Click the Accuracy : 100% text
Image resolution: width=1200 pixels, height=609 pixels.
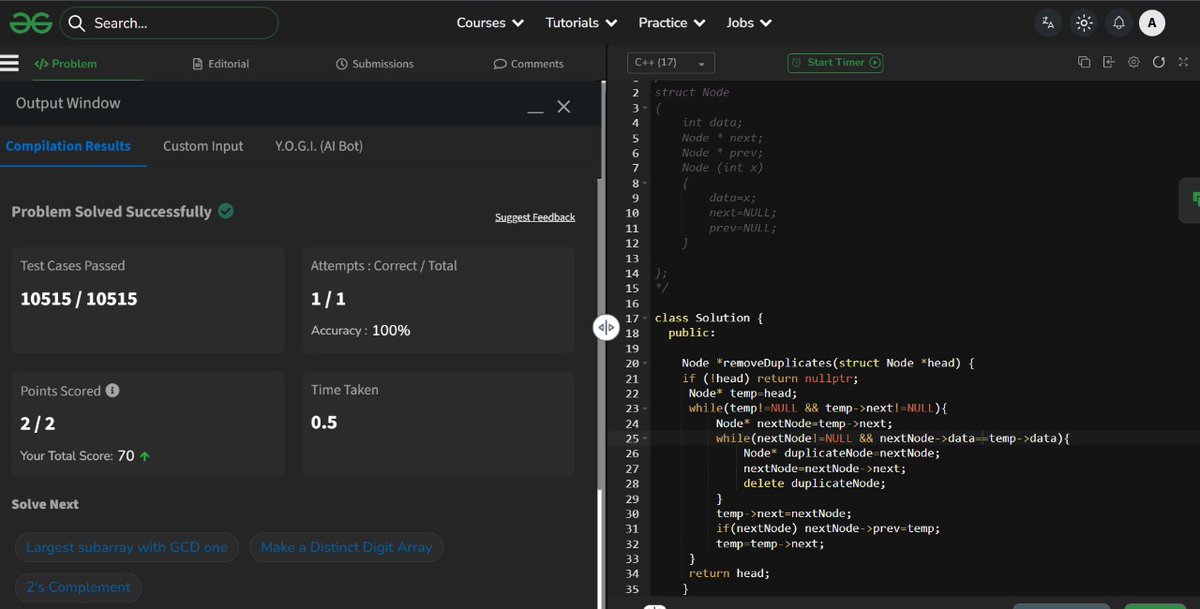(360, 330)
